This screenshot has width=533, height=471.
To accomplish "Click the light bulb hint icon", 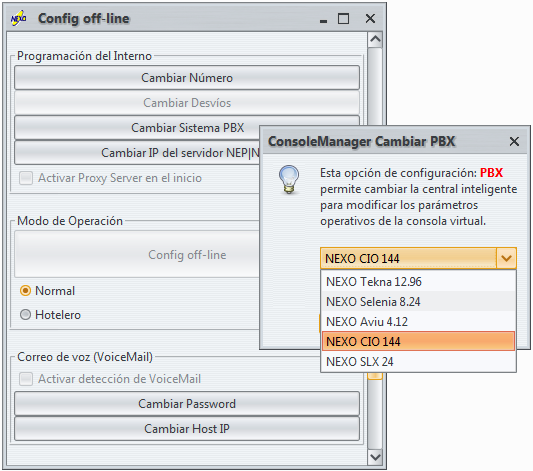I will pyautogui.click(x=289, y=179).
